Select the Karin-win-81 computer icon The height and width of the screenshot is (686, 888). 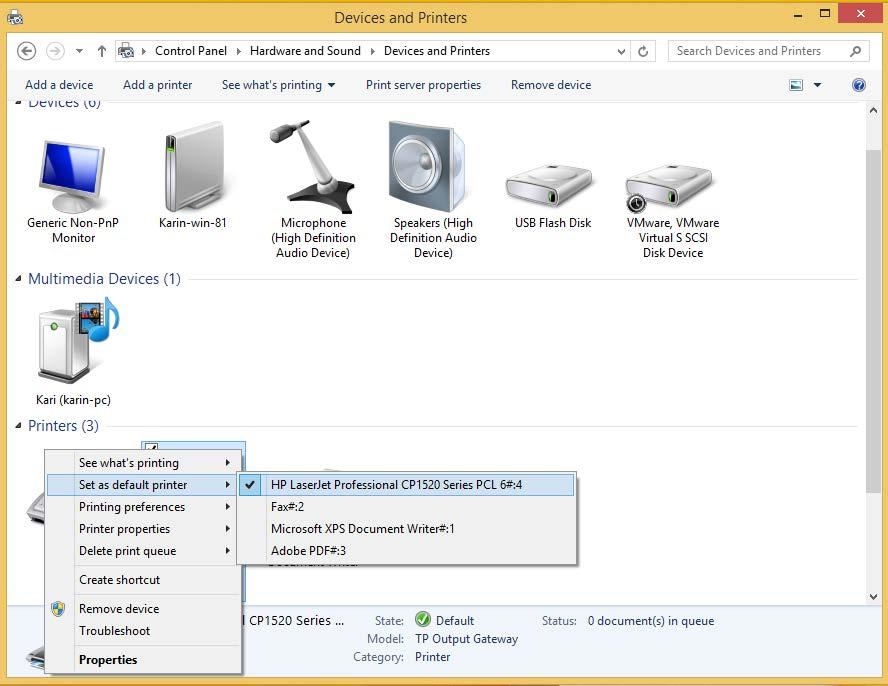(193, 167)
